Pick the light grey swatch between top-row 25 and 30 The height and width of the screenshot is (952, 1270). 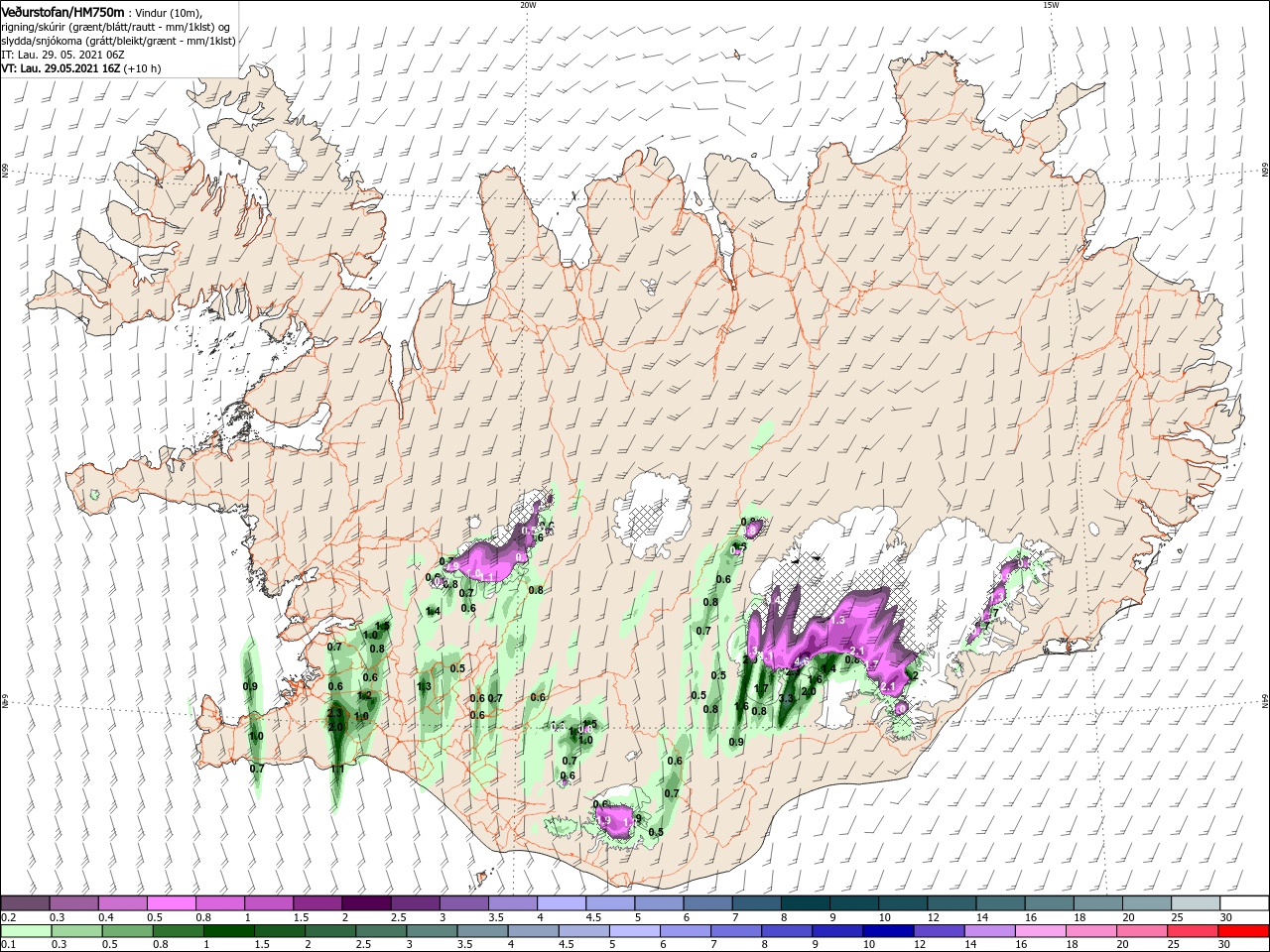[x=1195, y=903]
